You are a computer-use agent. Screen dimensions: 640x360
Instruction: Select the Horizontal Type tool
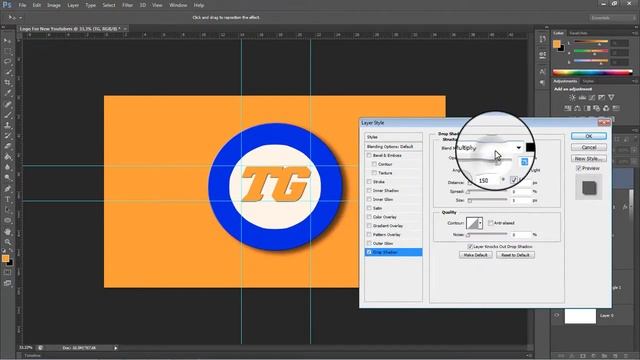(7, 199)
